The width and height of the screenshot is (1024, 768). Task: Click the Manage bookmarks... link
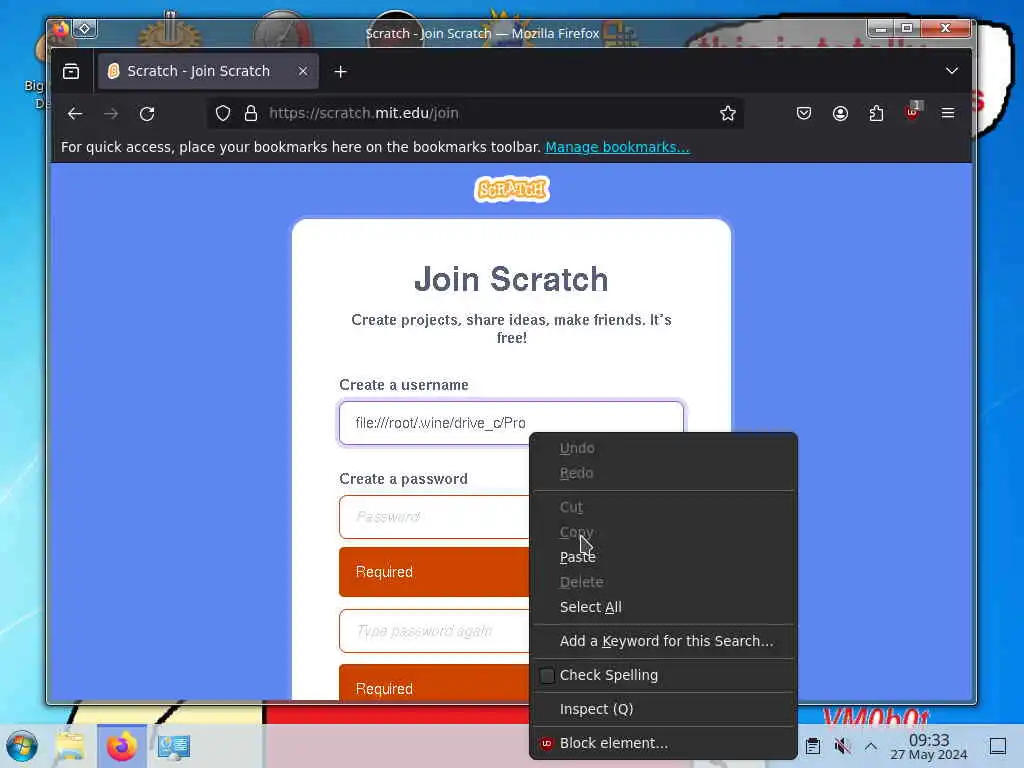coord(617,147)
